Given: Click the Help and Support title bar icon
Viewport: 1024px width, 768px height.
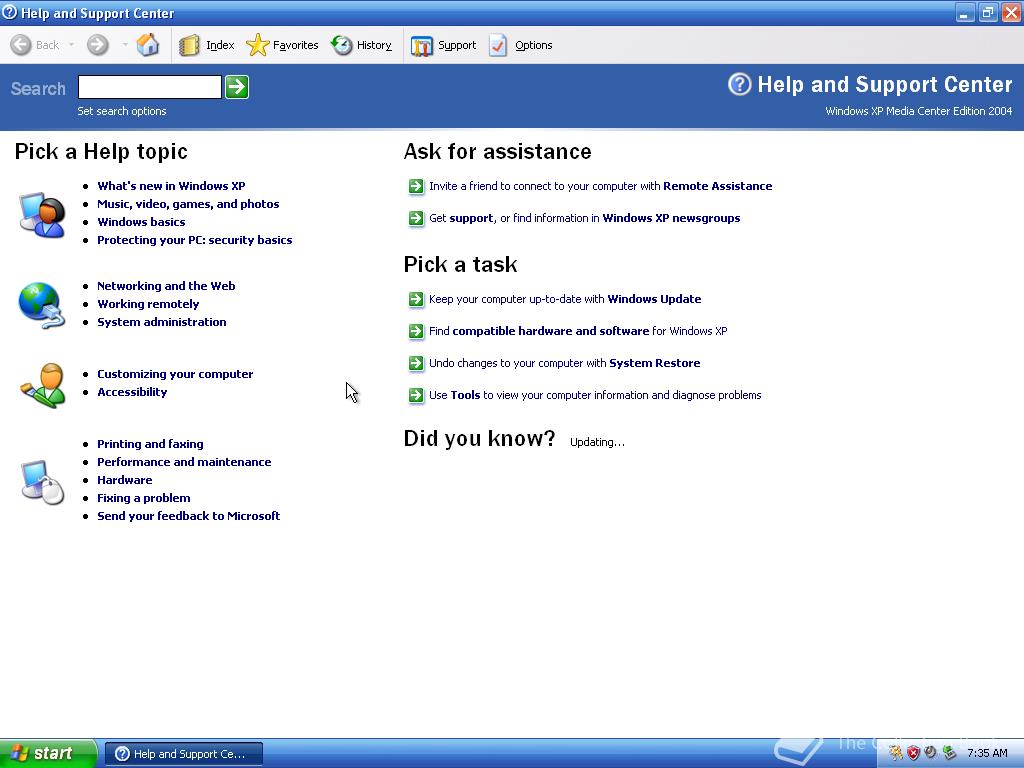Looking at the screenshot, I should pyautogui.click(x=9, y=12).
